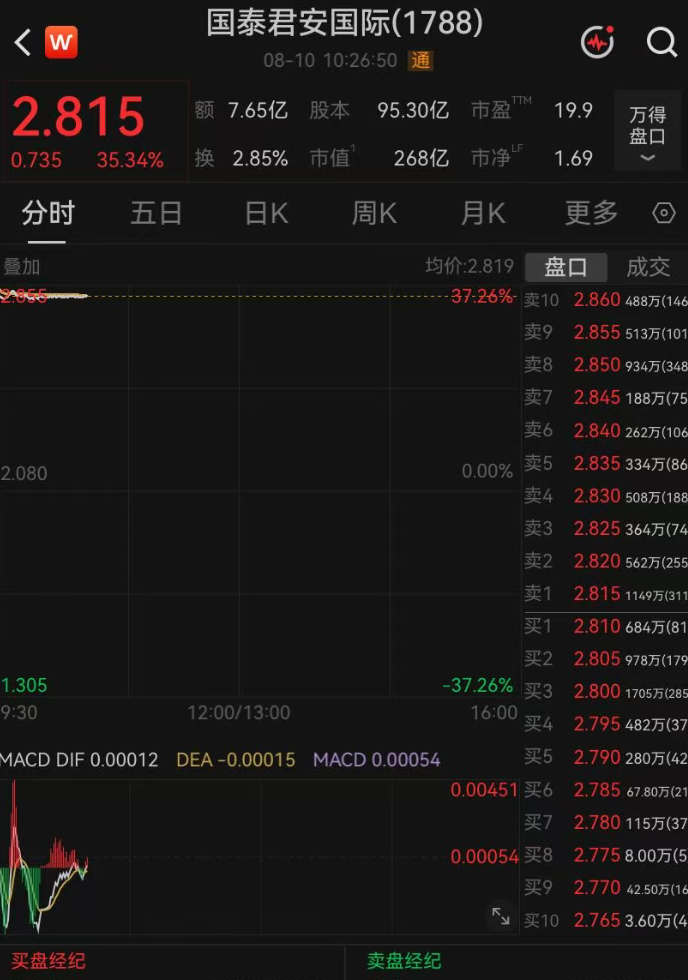Tap the price-to-book value 1.69
This screenshot has height=980, width=688.
573,158
